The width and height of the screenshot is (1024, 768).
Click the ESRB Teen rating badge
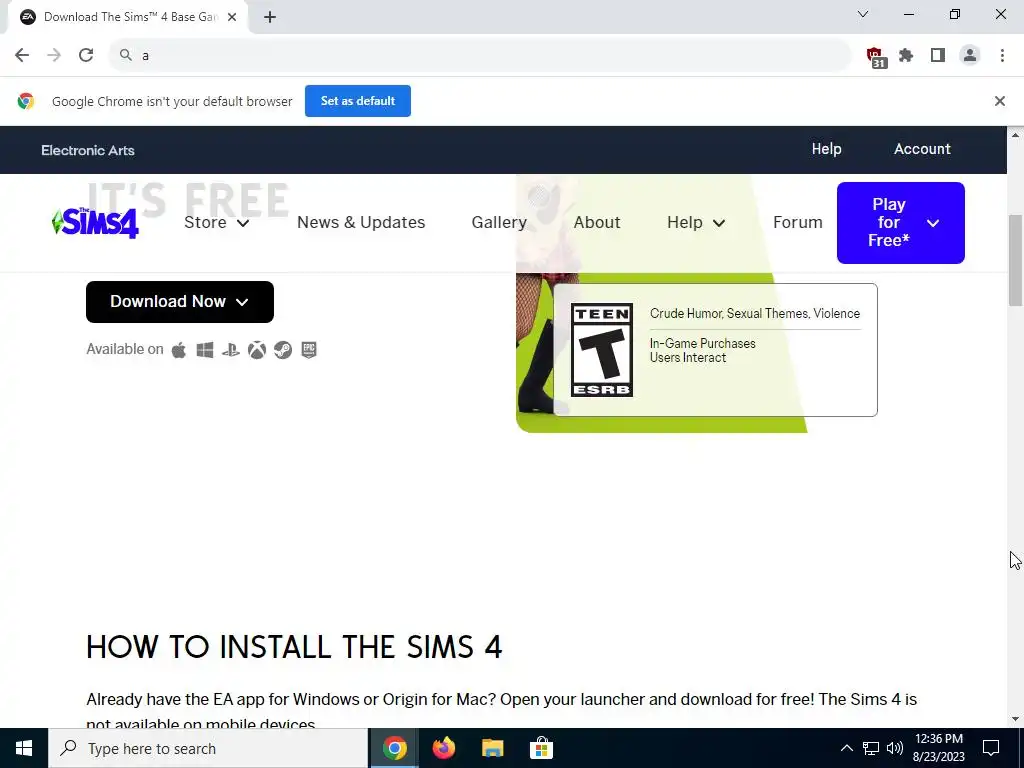point(601,350)
